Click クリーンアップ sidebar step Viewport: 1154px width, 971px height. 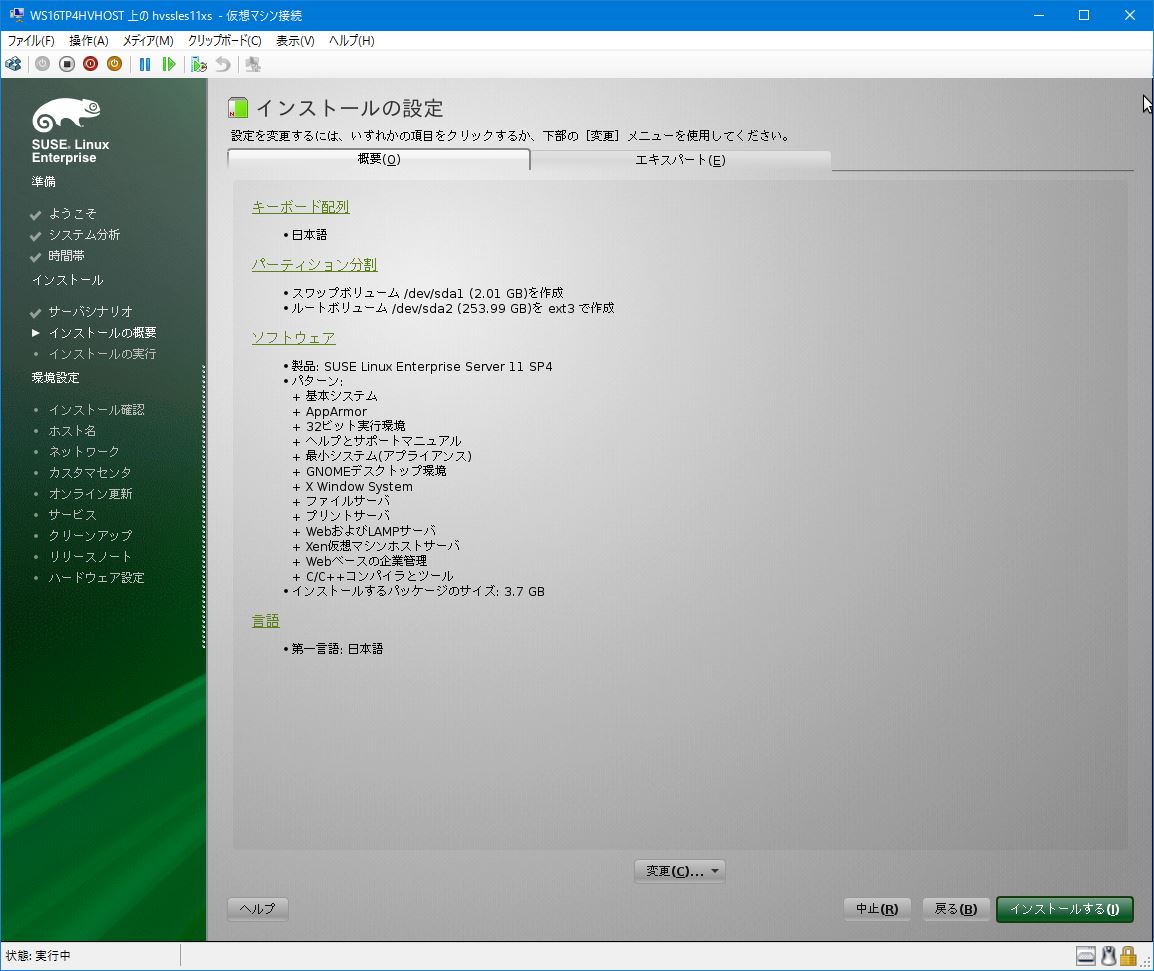point(91,535)
